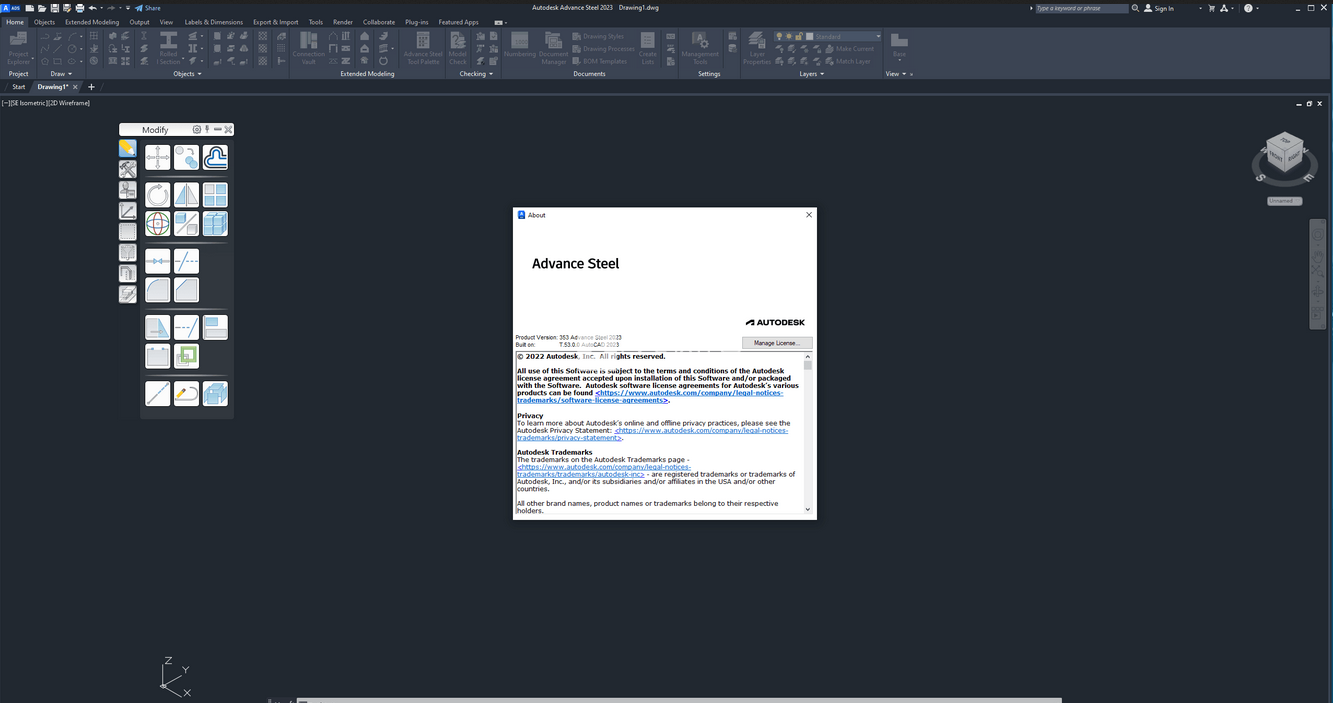
Task: Select the Mirror tool in the Modify palette
Action: click(186, 194)
